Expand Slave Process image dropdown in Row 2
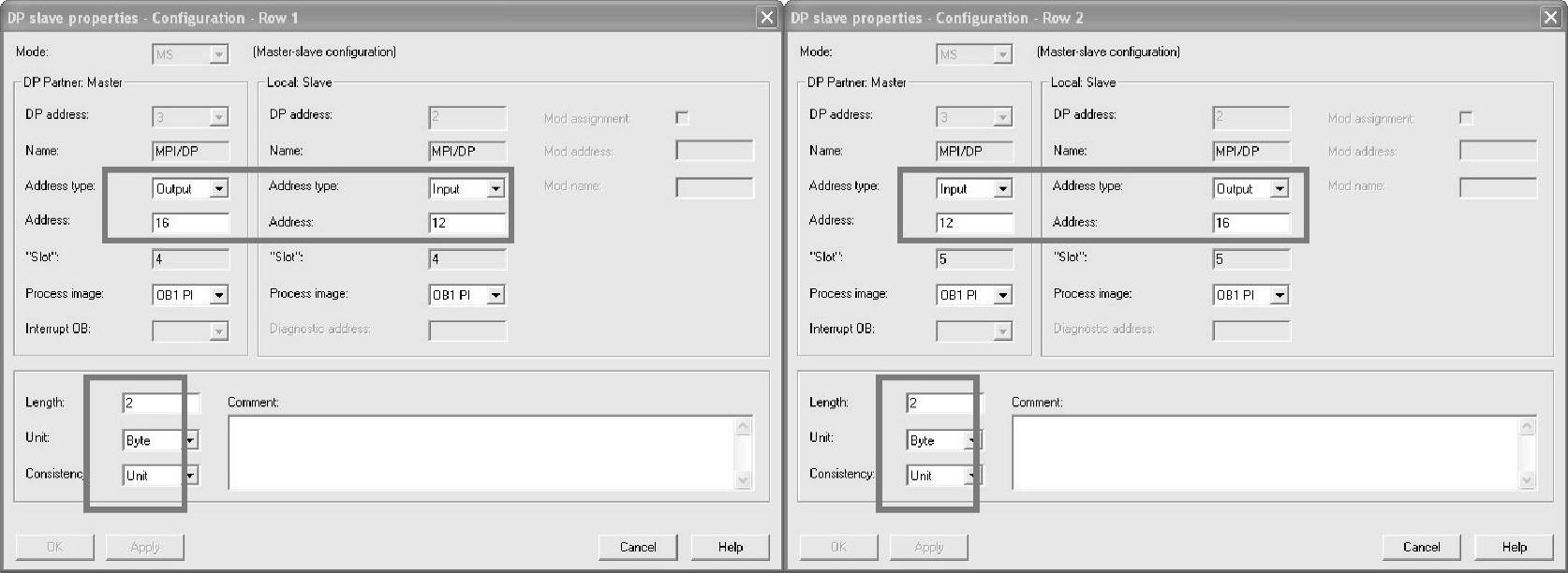1568x573 pixels. tap(1280, 295)
